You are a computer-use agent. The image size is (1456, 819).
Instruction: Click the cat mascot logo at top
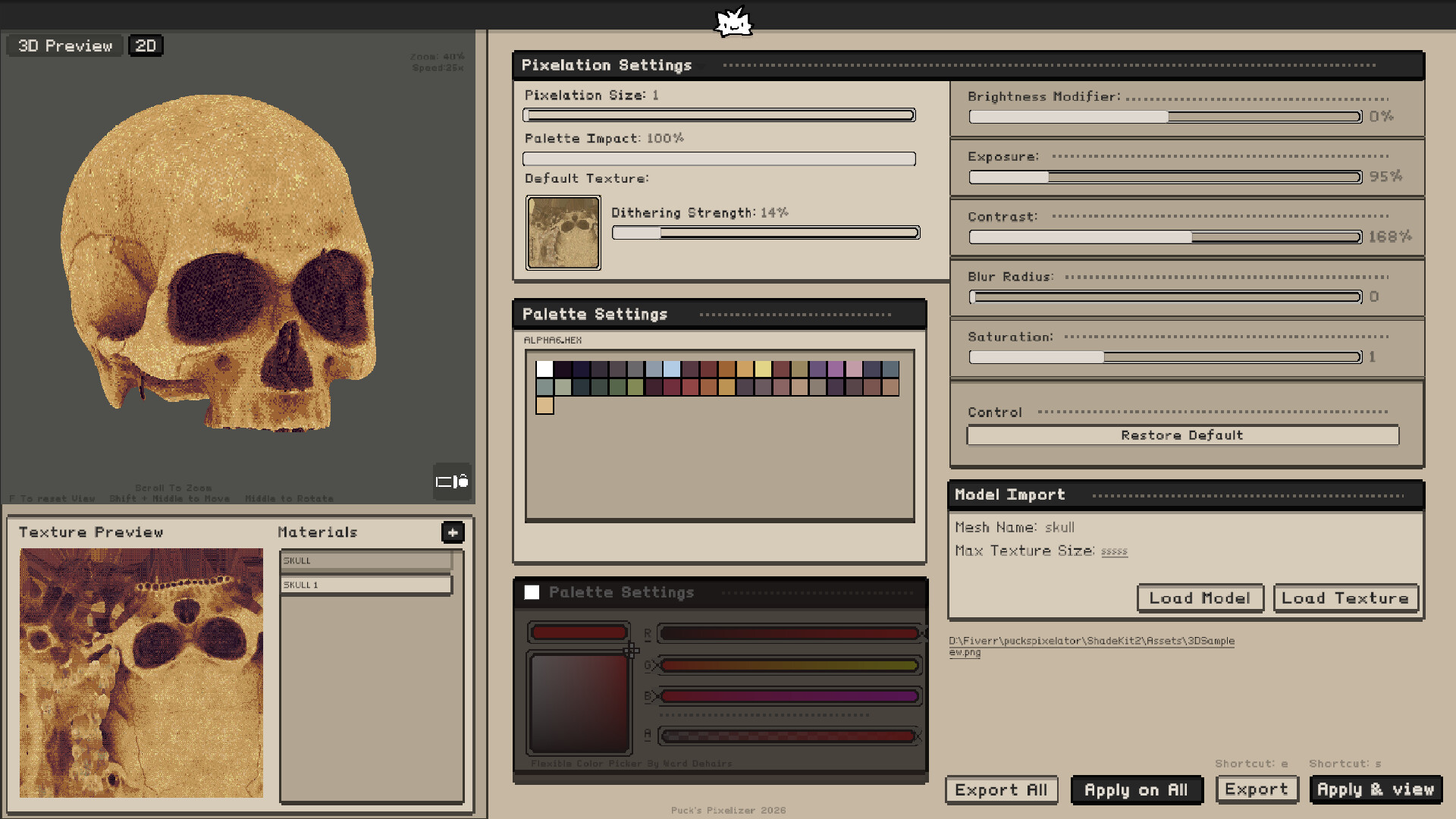pos(733,22)
